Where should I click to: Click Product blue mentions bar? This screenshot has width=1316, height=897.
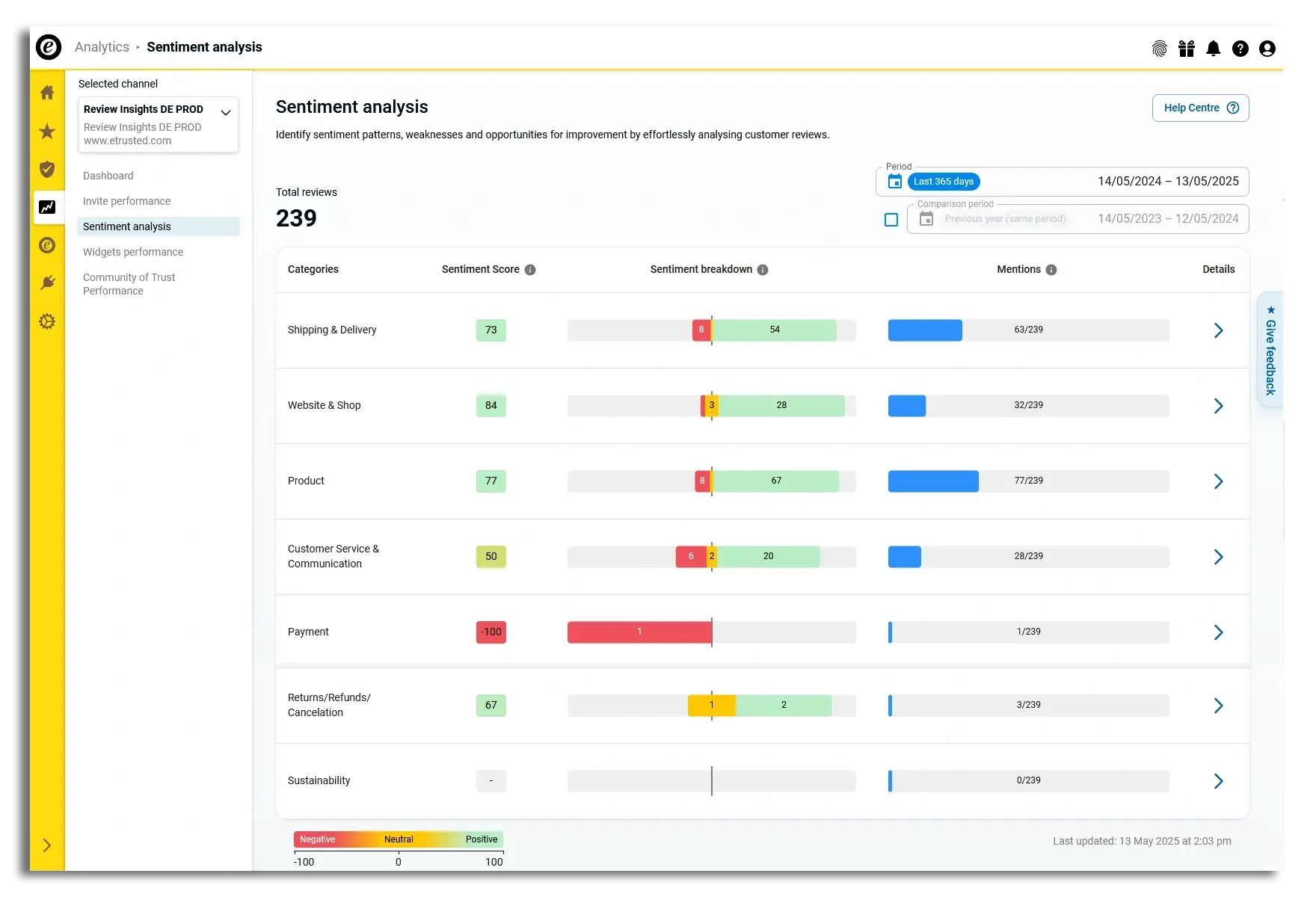[932, 481]
